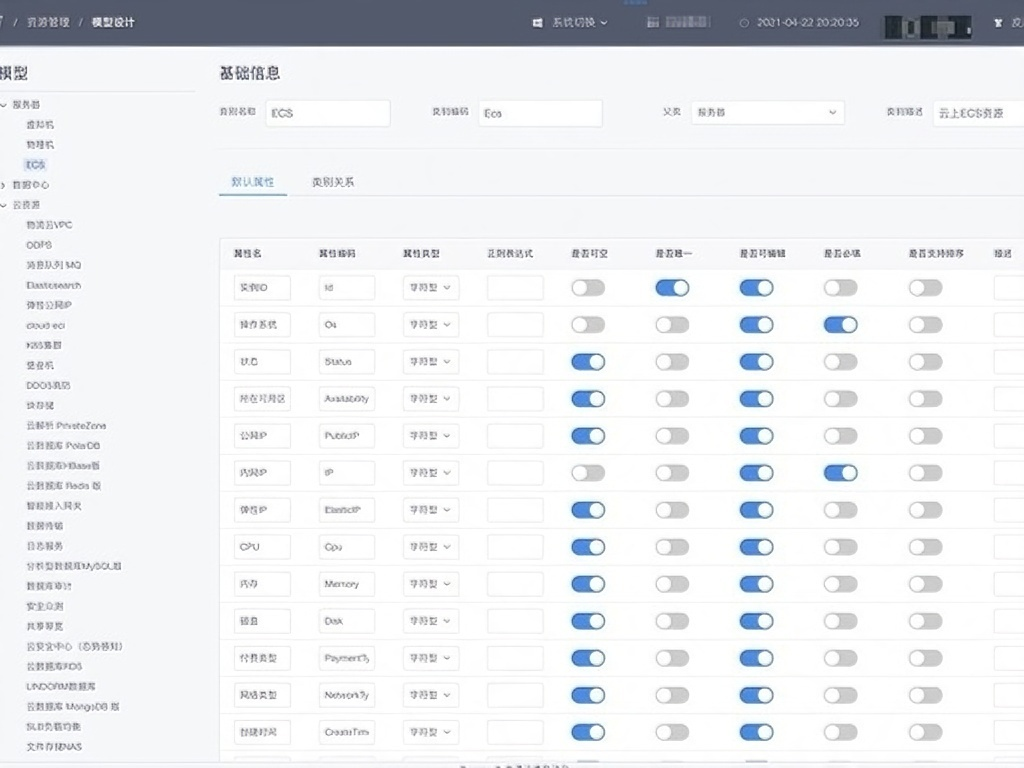Image resolution: width=1024 pixels, height=768 pixels.
Task: Click the grid icon beside blurred header text
Action: pyautogui.click(x=652, y=23)
